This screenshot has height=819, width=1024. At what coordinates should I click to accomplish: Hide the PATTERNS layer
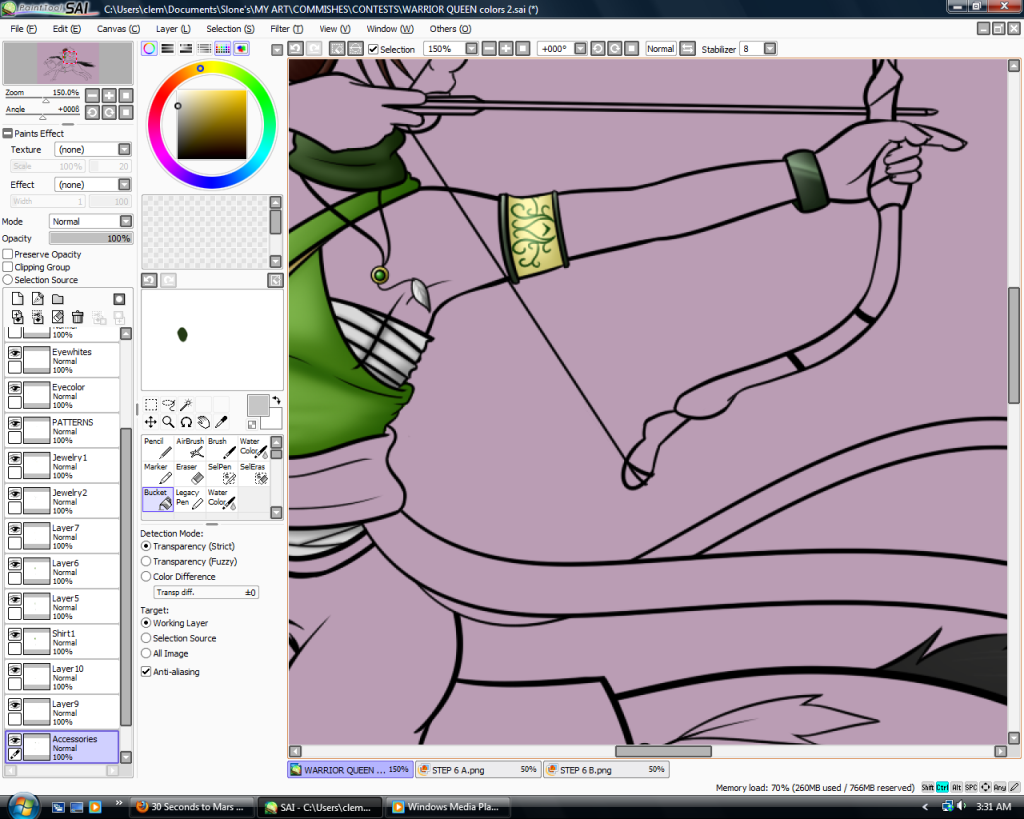click(x=14, y=423)
